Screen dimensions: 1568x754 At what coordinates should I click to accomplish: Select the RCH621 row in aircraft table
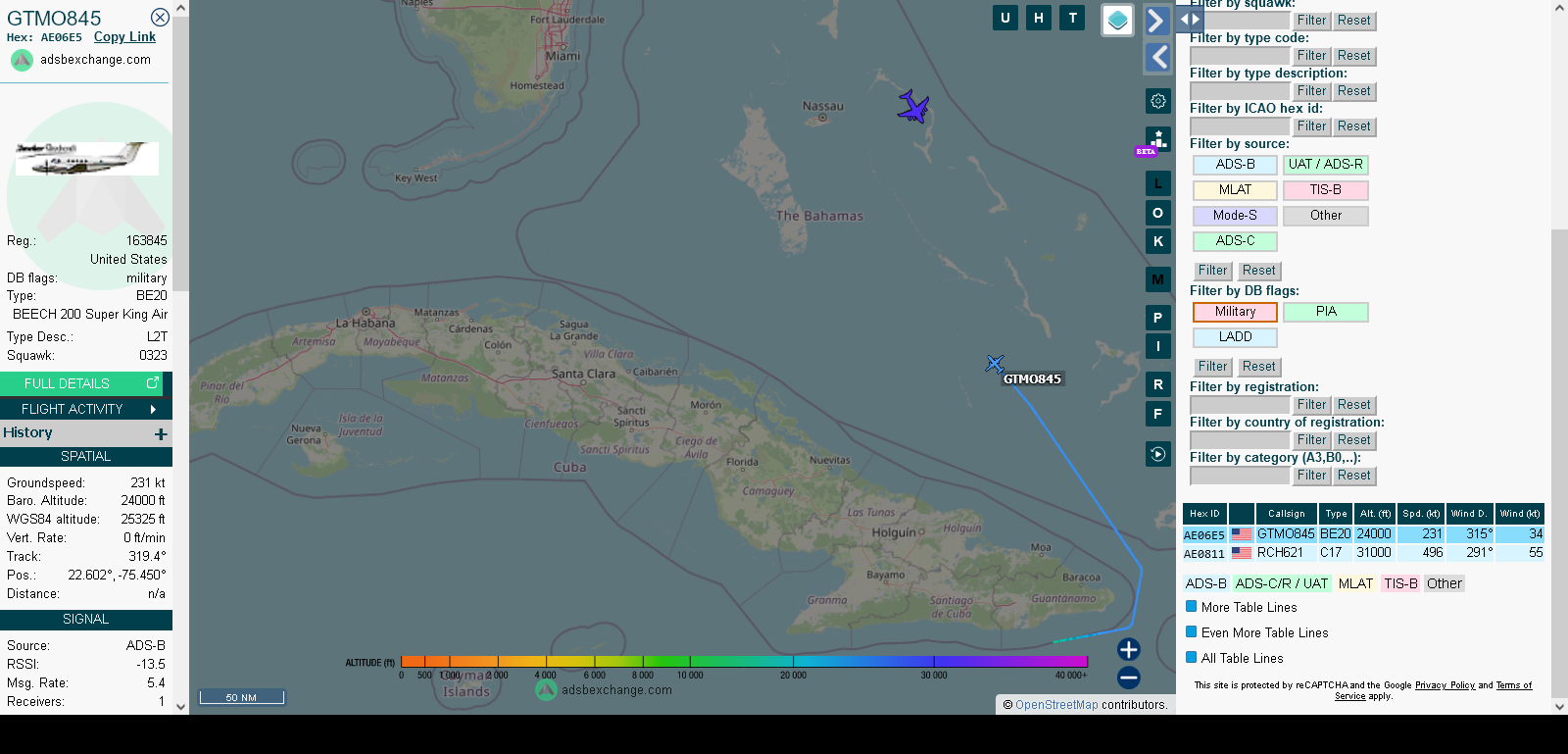tap(1363, 553)
